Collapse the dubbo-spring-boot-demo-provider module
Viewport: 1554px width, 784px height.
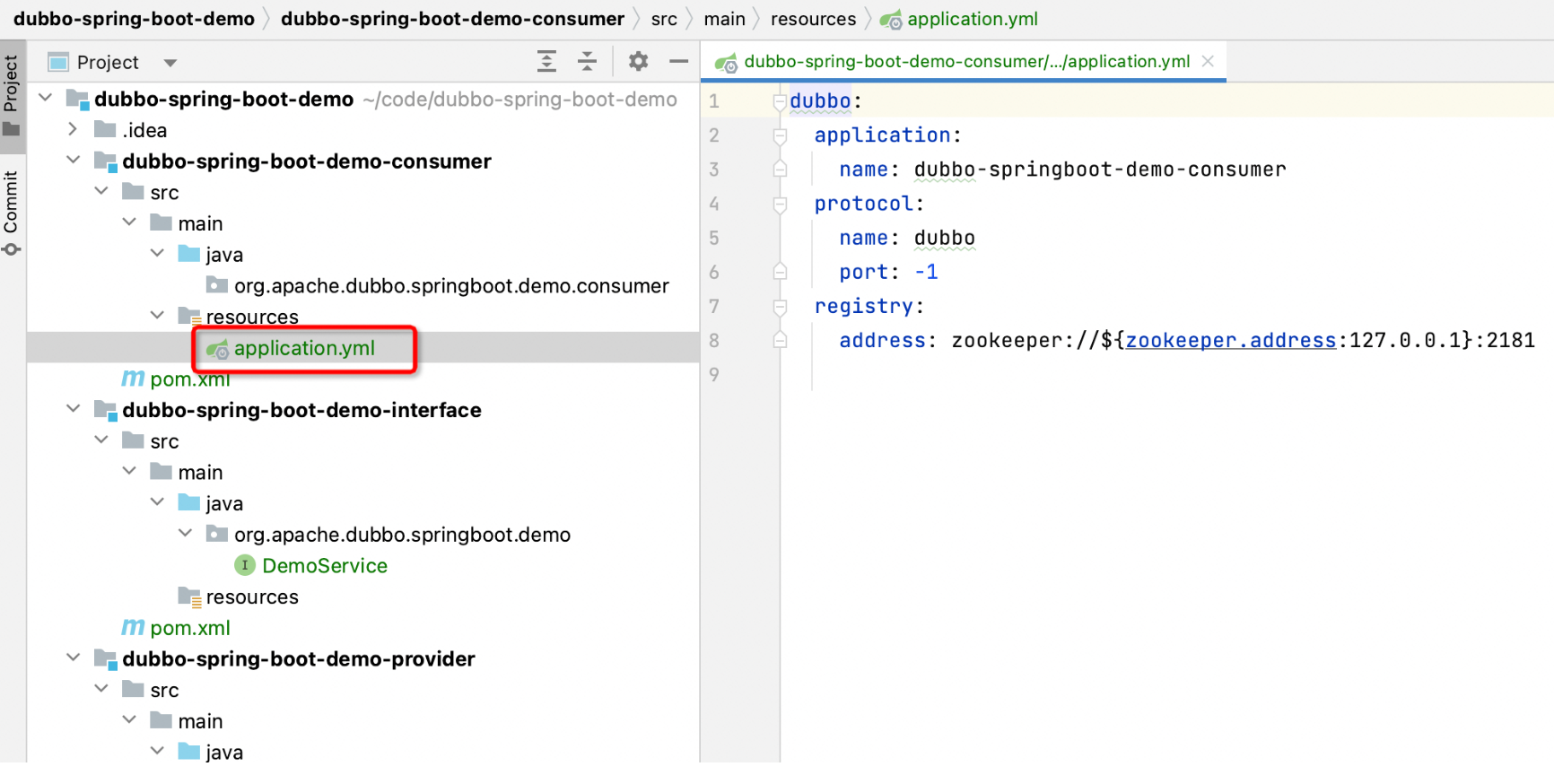pos(74,658)
